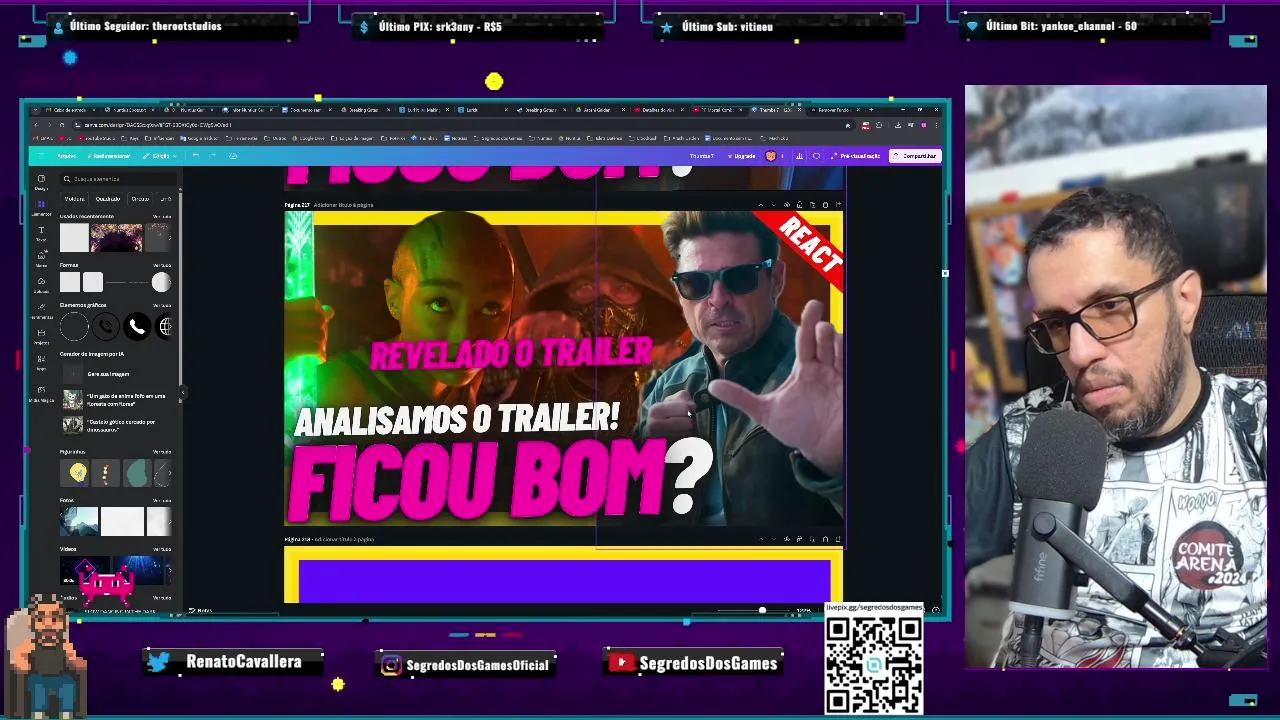The height and width of the screenshot is (720, 1280).
Task: Click the Canva undo arrow
Action: pyautogui.click(x=195, y=156)
